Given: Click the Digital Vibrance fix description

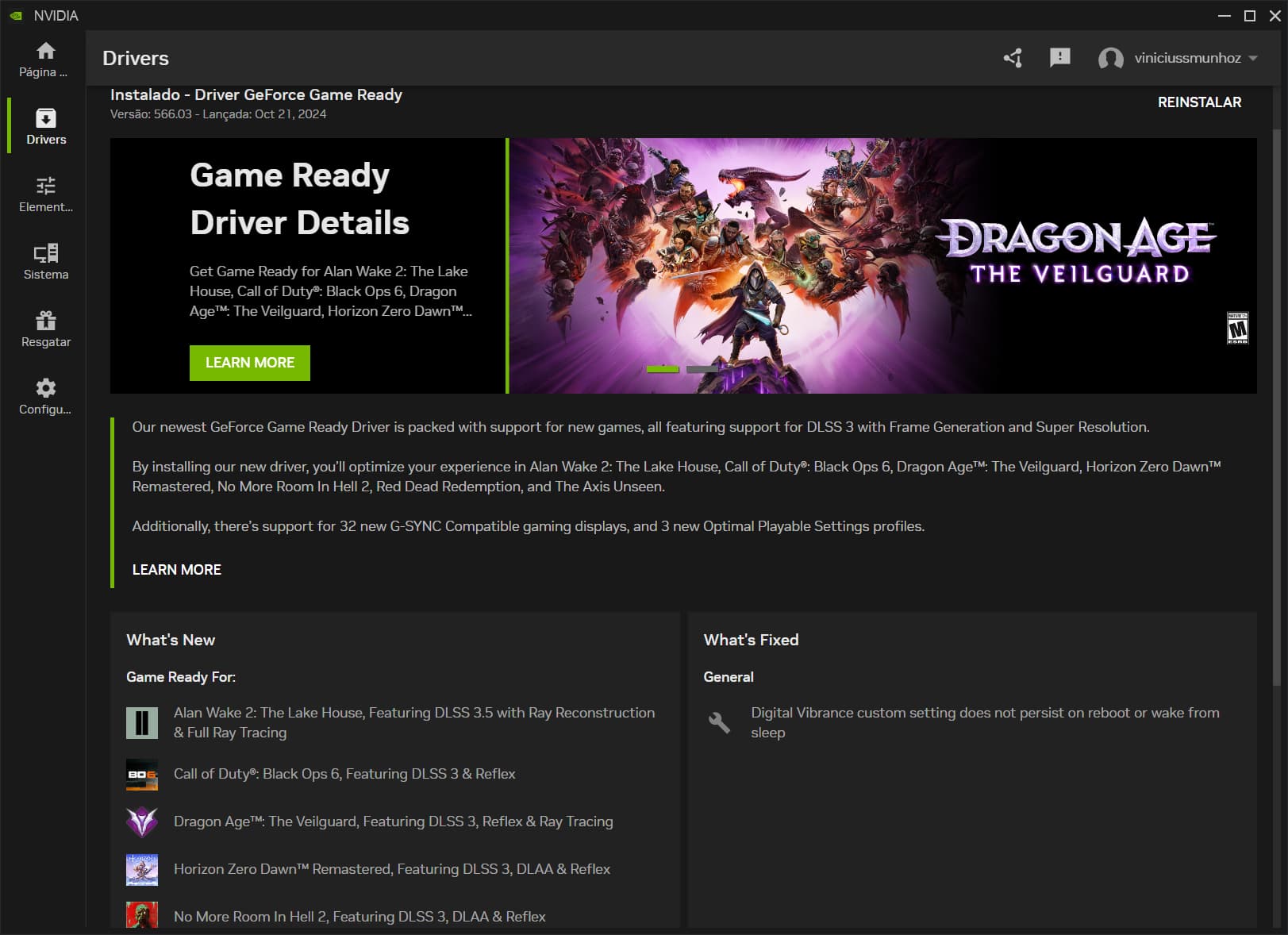Looking at the screenshot, I should pyautogui.click(x=986, y=722).
